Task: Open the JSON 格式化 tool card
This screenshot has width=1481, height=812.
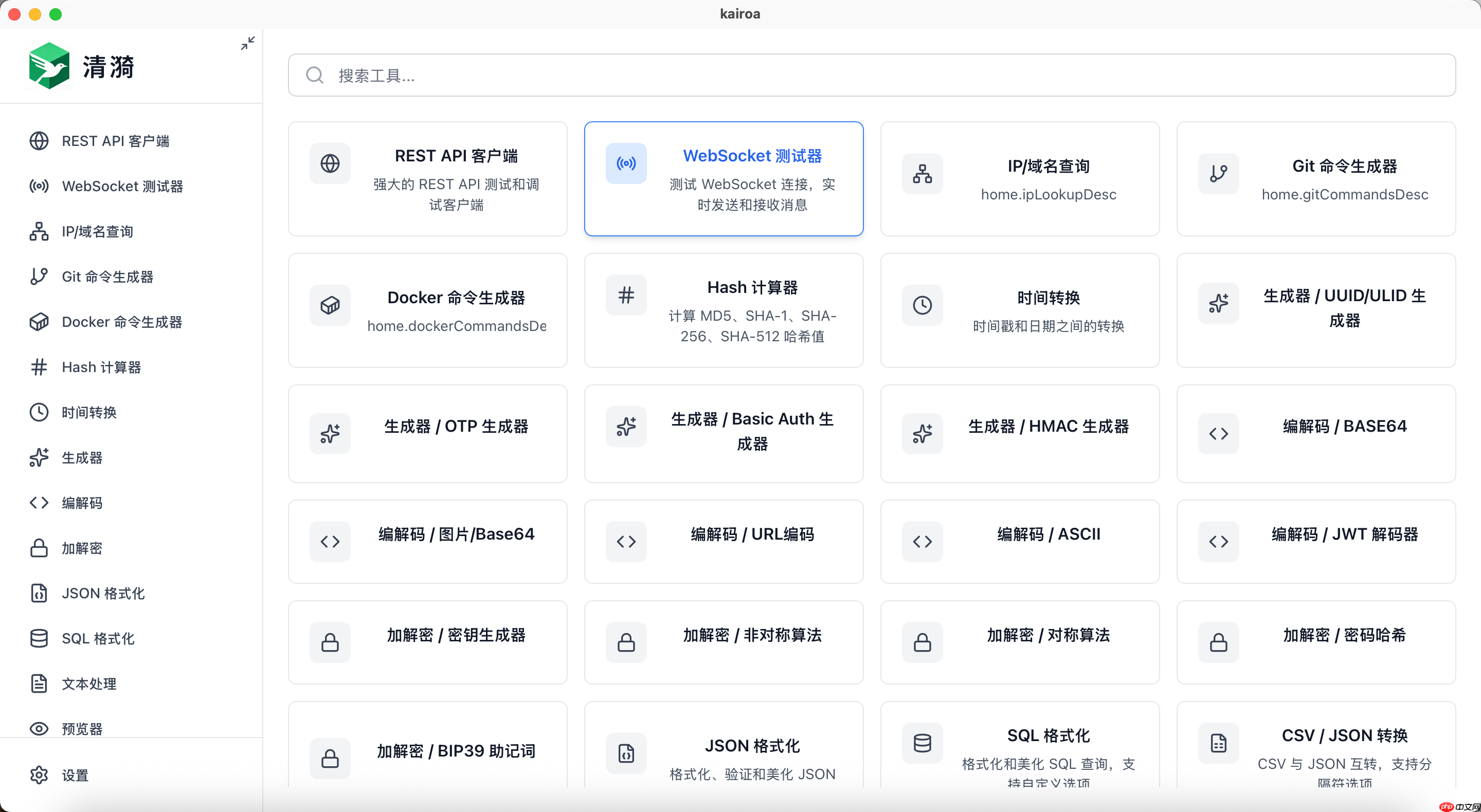Action: click(723, 753)
